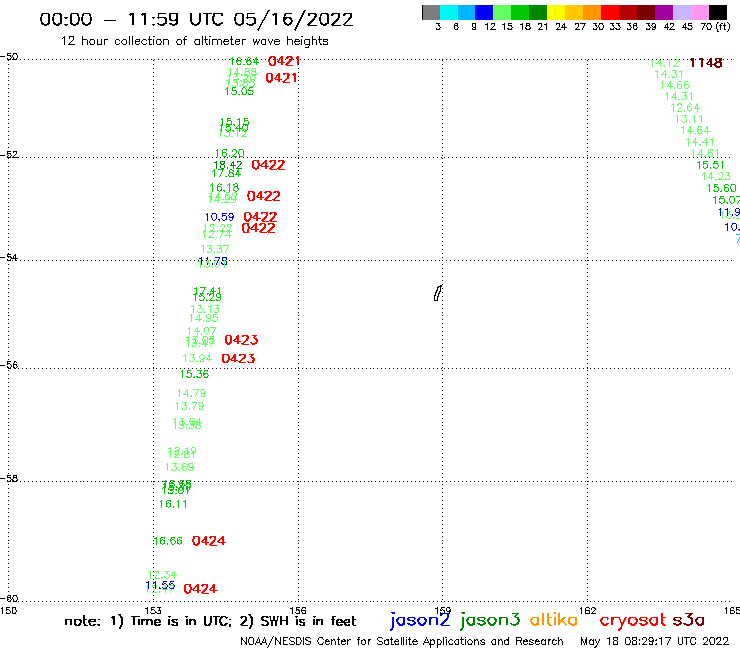Image resolution: width=740 pixels, height=650 pixels.
Task: Click the wave height value 12.64
Action: pos(685,108)
